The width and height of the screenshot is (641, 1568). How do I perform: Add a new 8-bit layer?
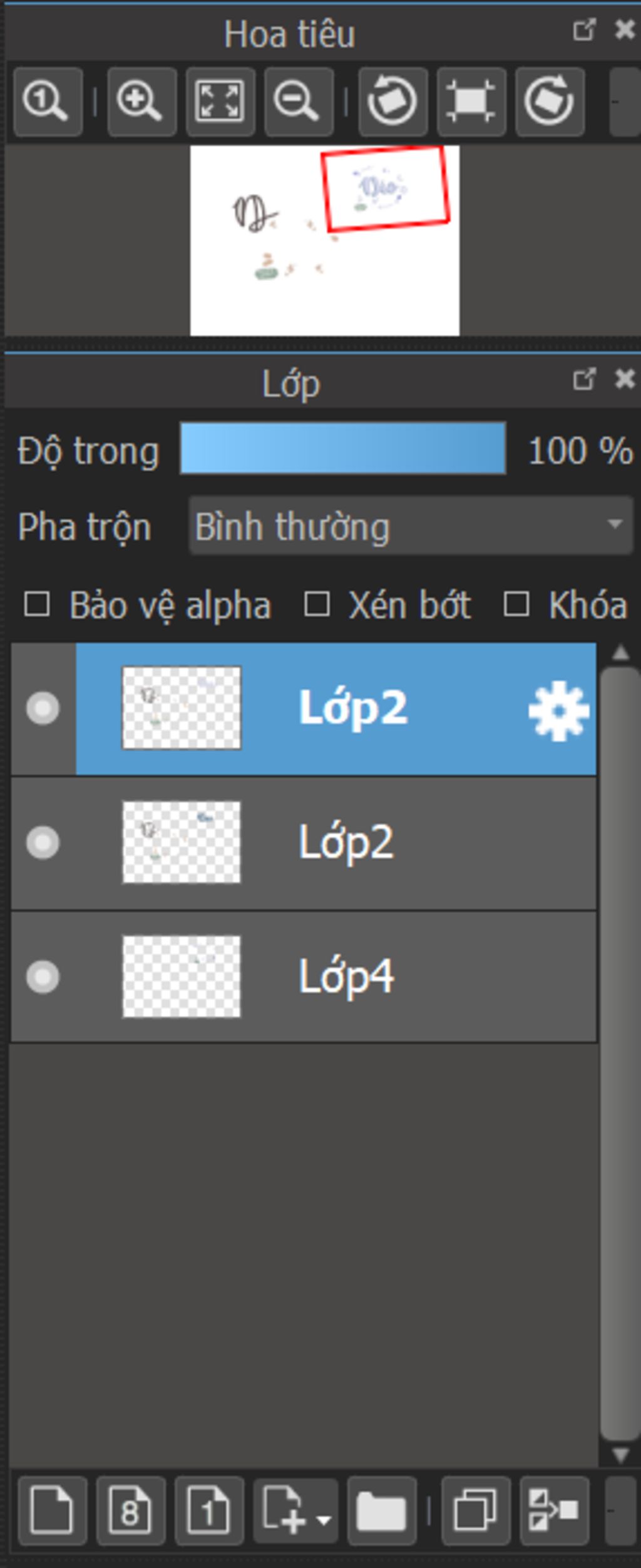tap(131, 1510)
